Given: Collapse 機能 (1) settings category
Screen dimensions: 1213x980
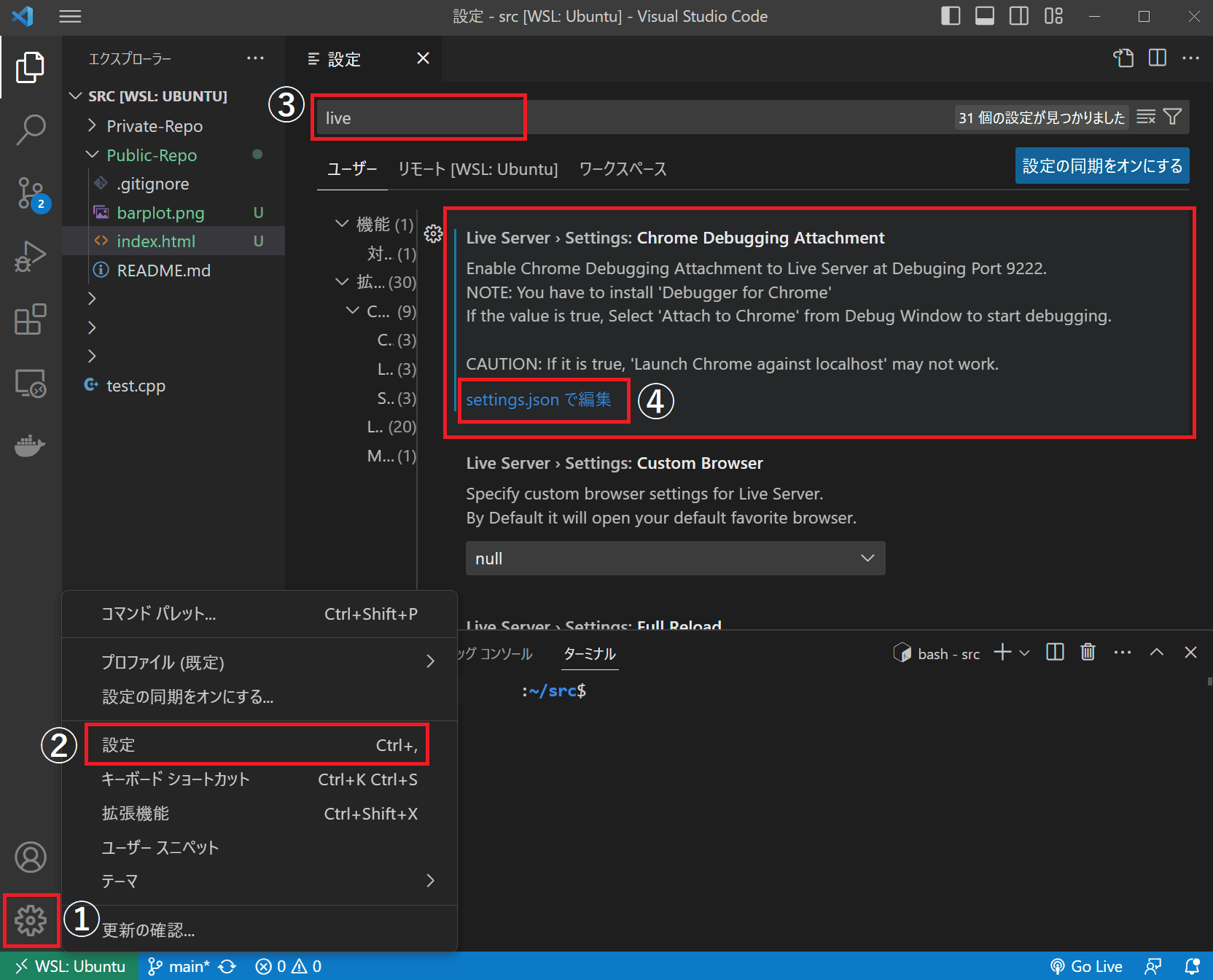Looking at the screenshot, I should click(x=373, y=225).
